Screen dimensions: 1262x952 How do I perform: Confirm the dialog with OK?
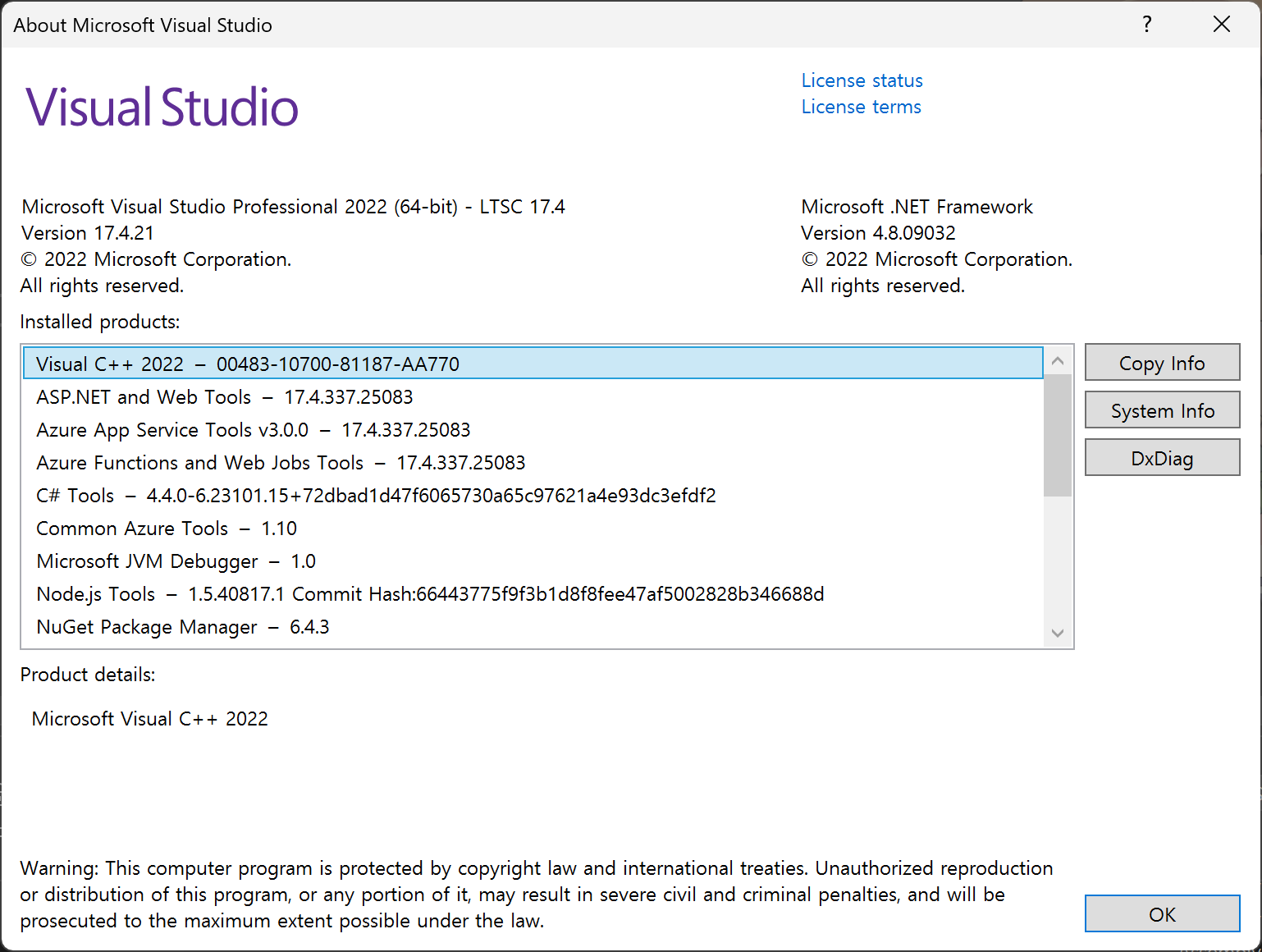point(1162,914)
